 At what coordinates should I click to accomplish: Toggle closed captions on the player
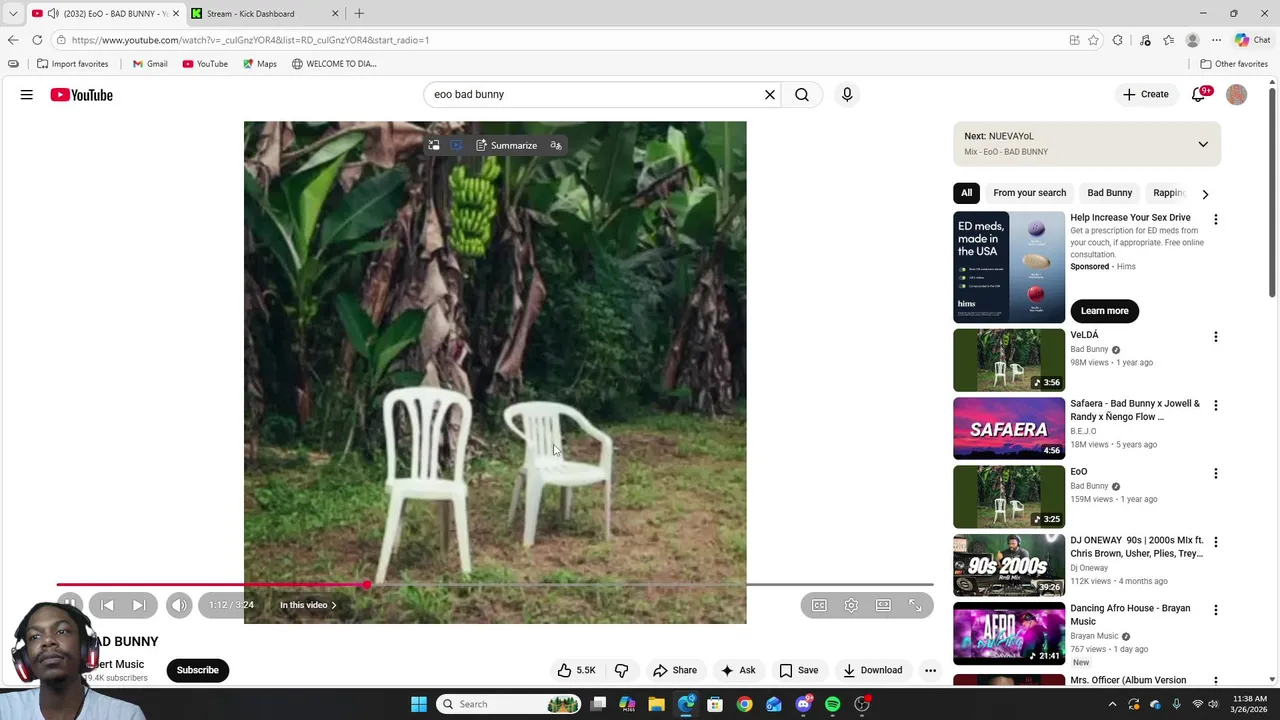coord(819,605)
